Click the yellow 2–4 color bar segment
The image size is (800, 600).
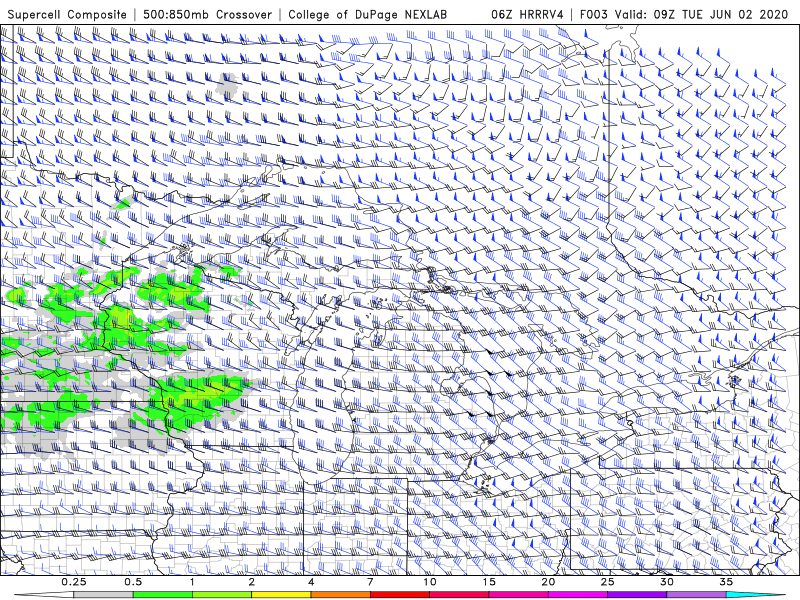point(281,595)
